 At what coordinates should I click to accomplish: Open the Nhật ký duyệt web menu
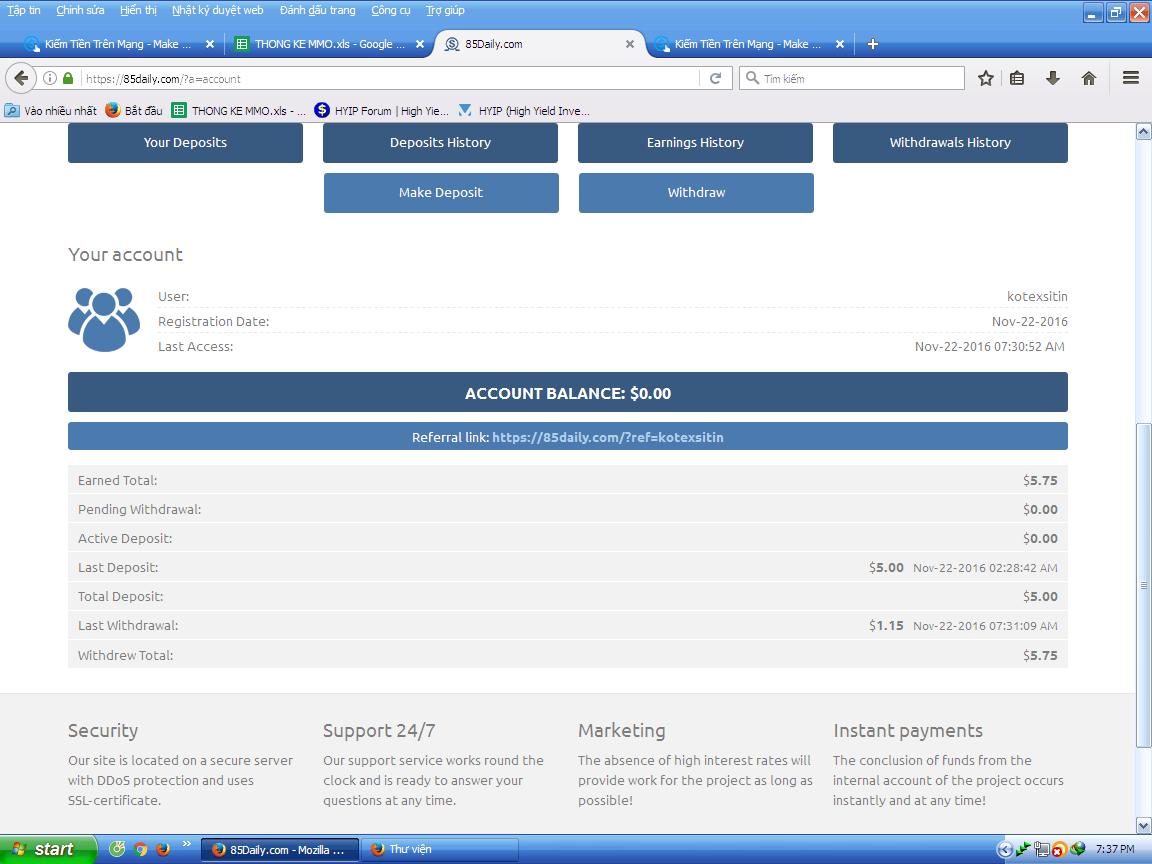217,10
